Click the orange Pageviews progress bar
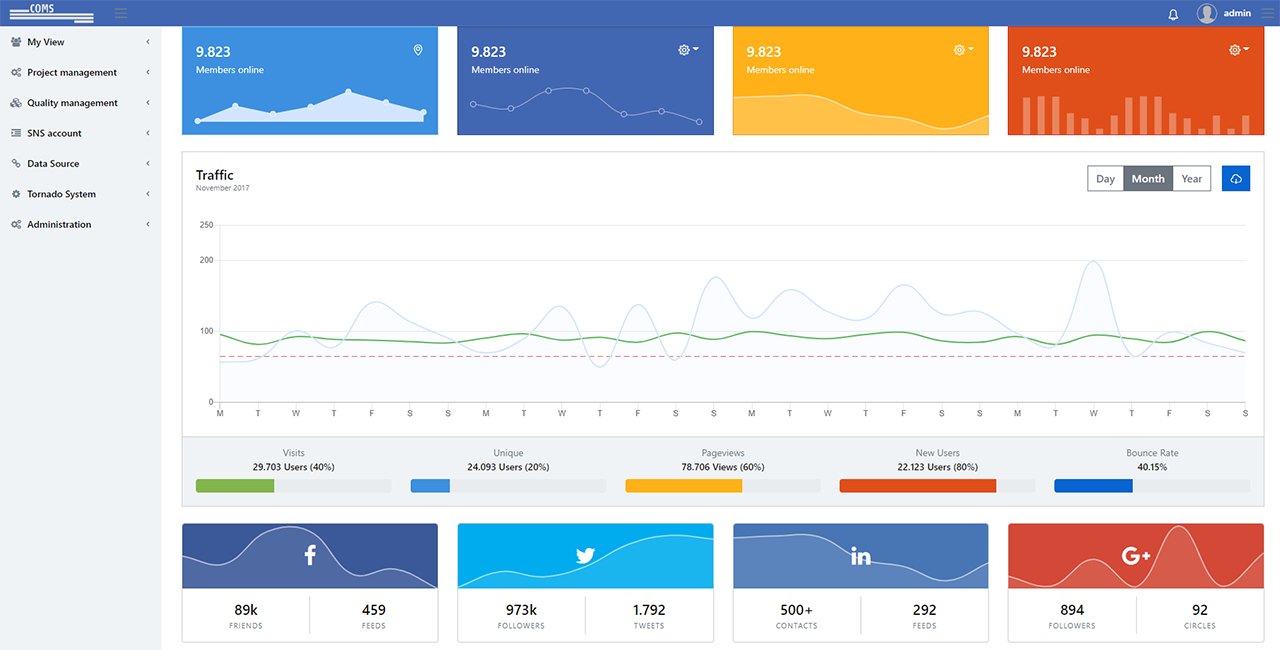This screenshot has width=1280, height=650. point(683,486)
